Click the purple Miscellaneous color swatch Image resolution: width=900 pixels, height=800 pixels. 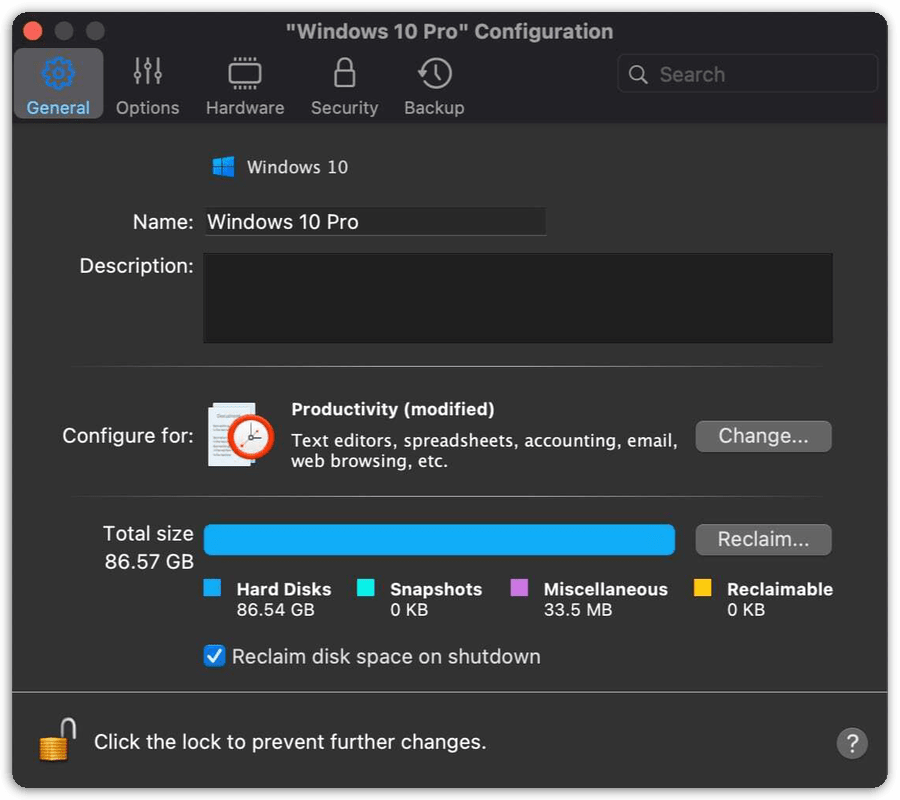(519, 588)
